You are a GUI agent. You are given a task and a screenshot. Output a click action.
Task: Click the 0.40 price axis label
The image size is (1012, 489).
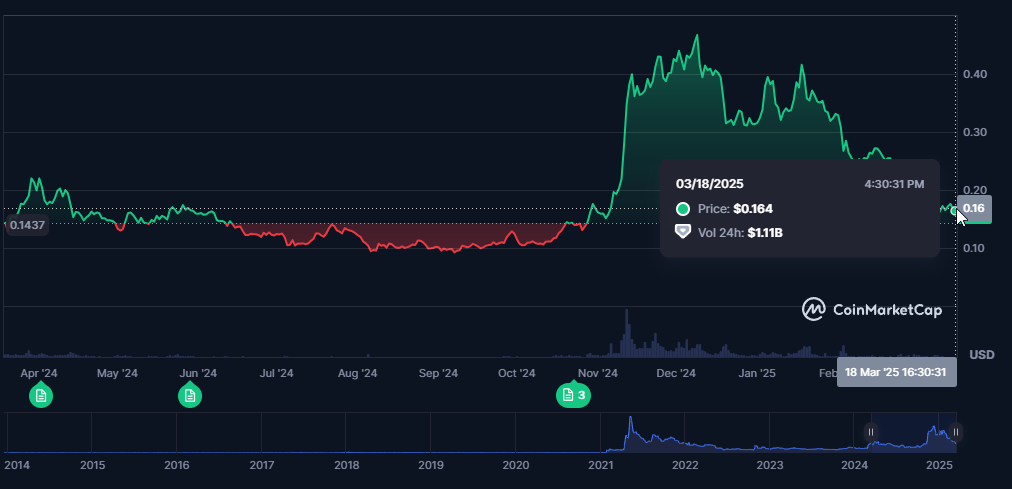(975, 74)
